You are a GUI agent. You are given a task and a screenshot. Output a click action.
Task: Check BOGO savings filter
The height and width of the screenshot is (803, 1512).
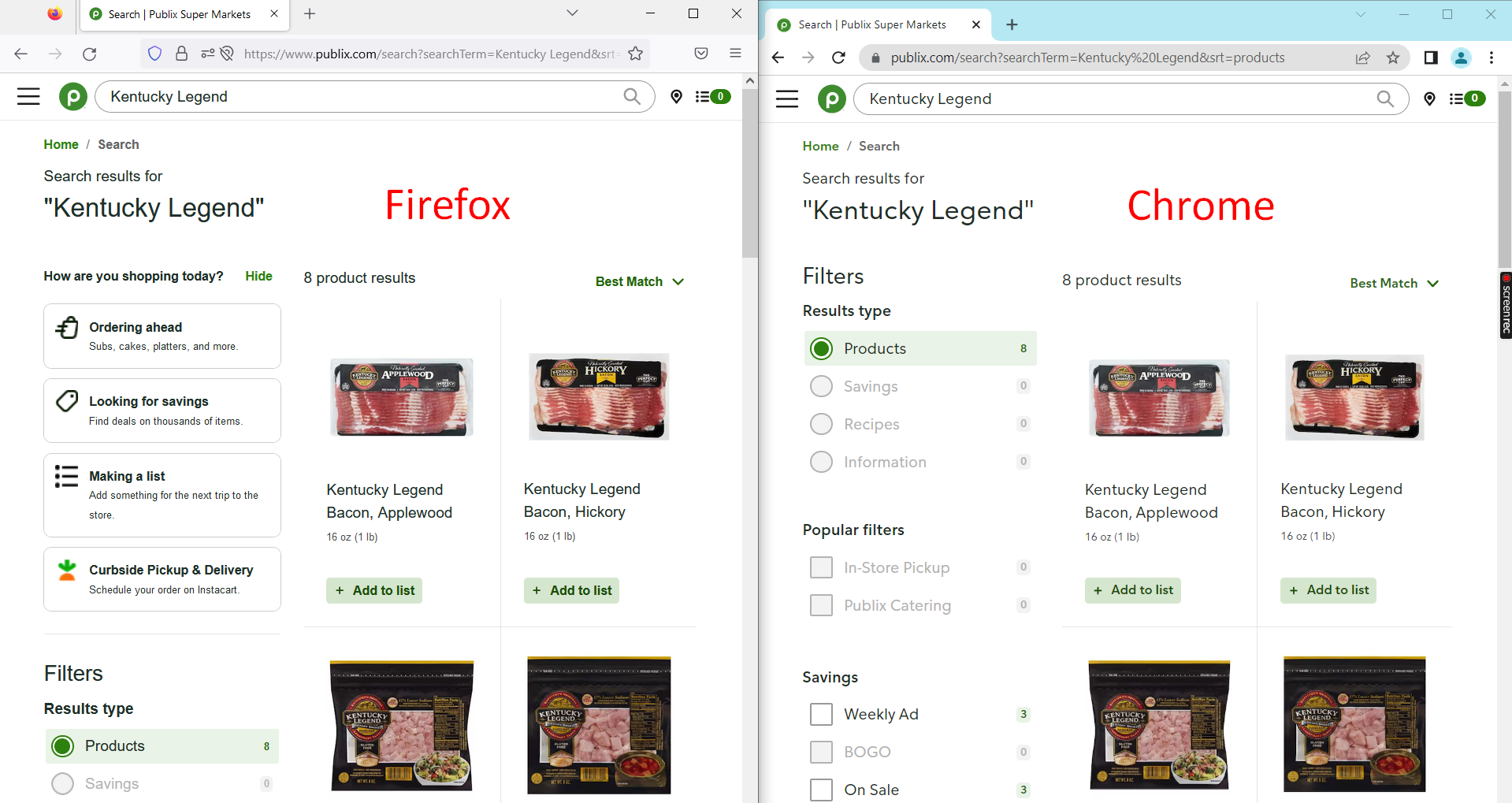[x=821, y=752]
